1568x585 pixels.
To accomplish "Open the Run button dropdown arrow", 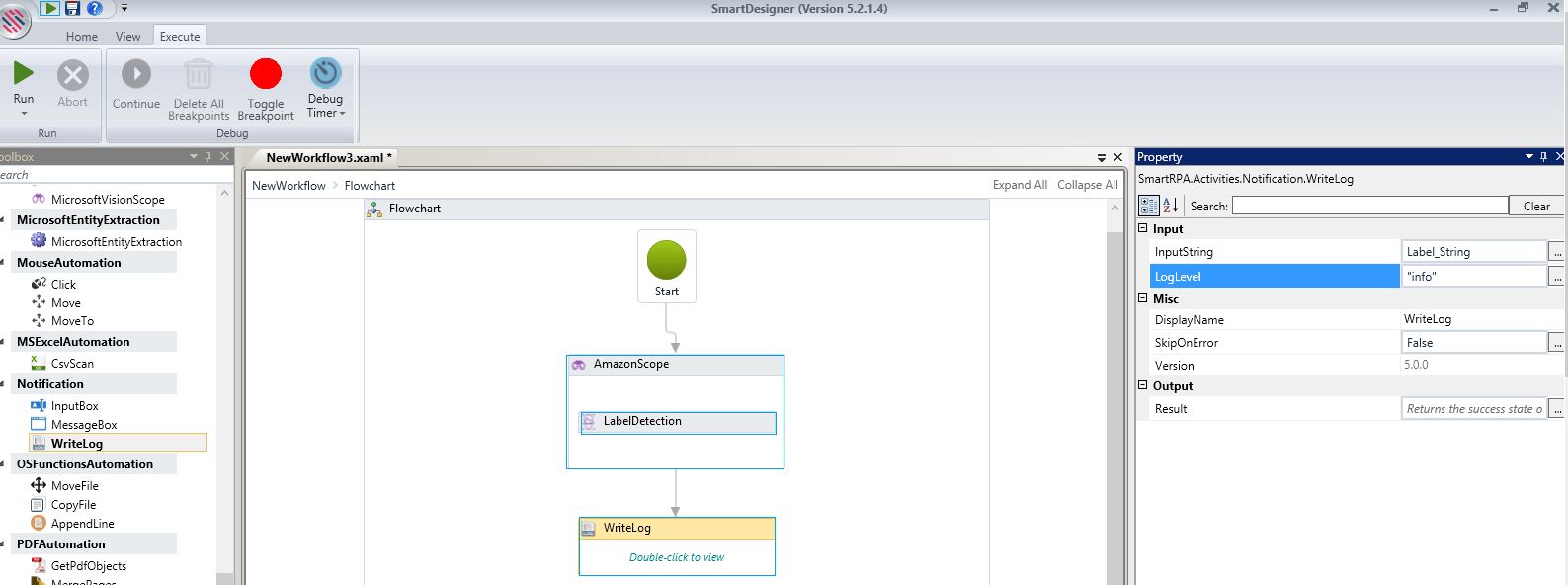I will [24, 114].
